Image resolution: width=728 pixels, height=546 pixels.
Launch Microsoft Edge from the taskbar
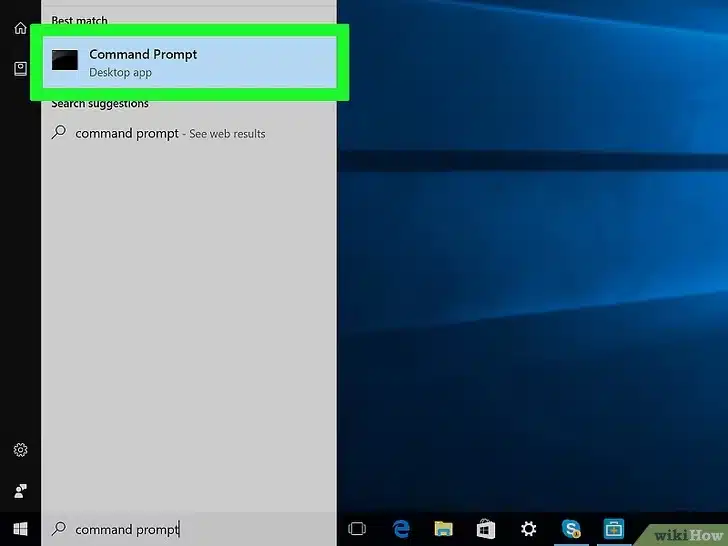[401, 529]
